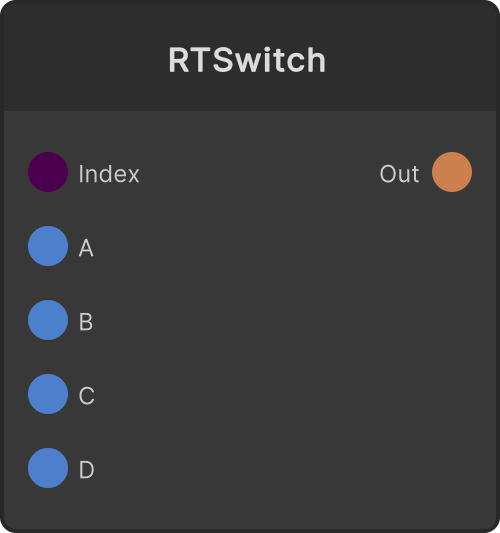The image size is (500, 533).
Task: Select the blue input port D
Action: (x=48, y=468)
